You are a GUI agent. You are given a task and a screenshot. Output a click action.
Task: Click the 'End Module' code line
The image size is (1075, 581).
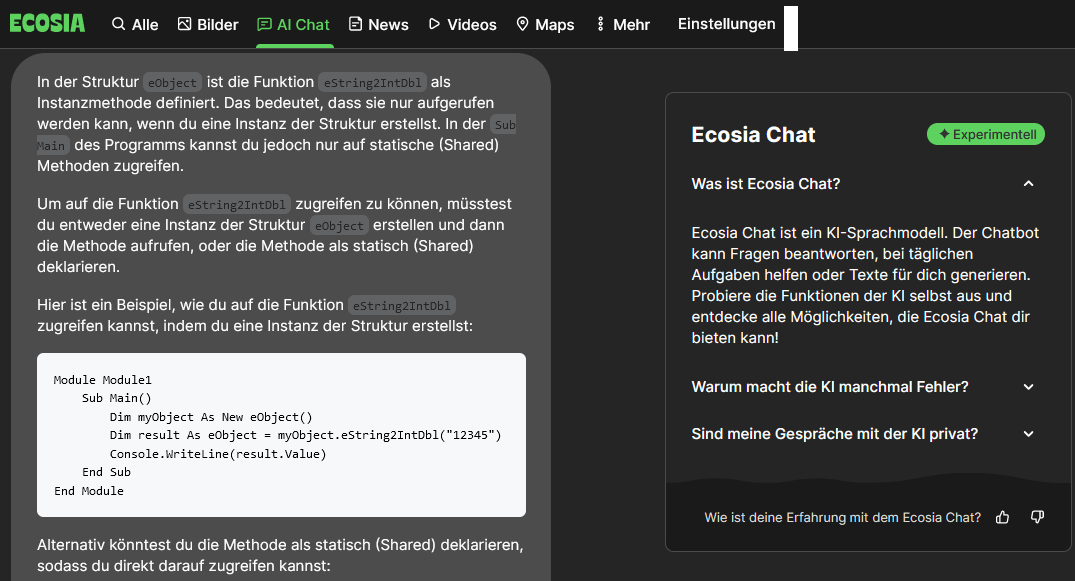[x=89, y=491]
